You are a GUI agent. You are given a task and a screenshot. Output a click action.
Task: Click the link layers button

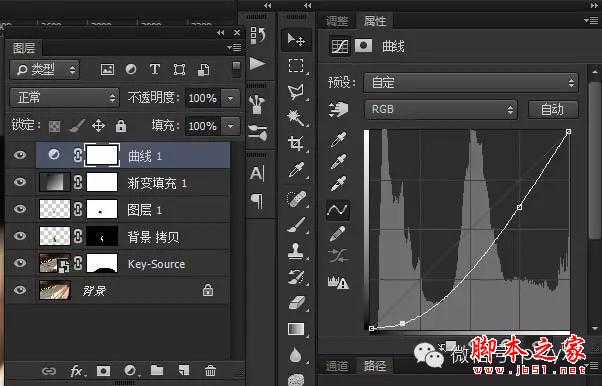[x=49, y=371]
